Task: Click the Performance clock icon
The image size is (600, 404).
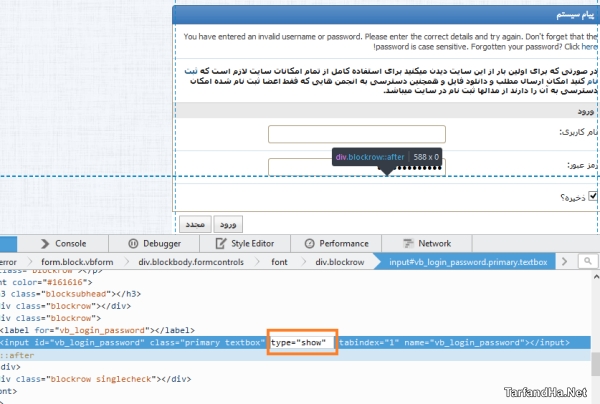Action: click(x=309, y=244)
